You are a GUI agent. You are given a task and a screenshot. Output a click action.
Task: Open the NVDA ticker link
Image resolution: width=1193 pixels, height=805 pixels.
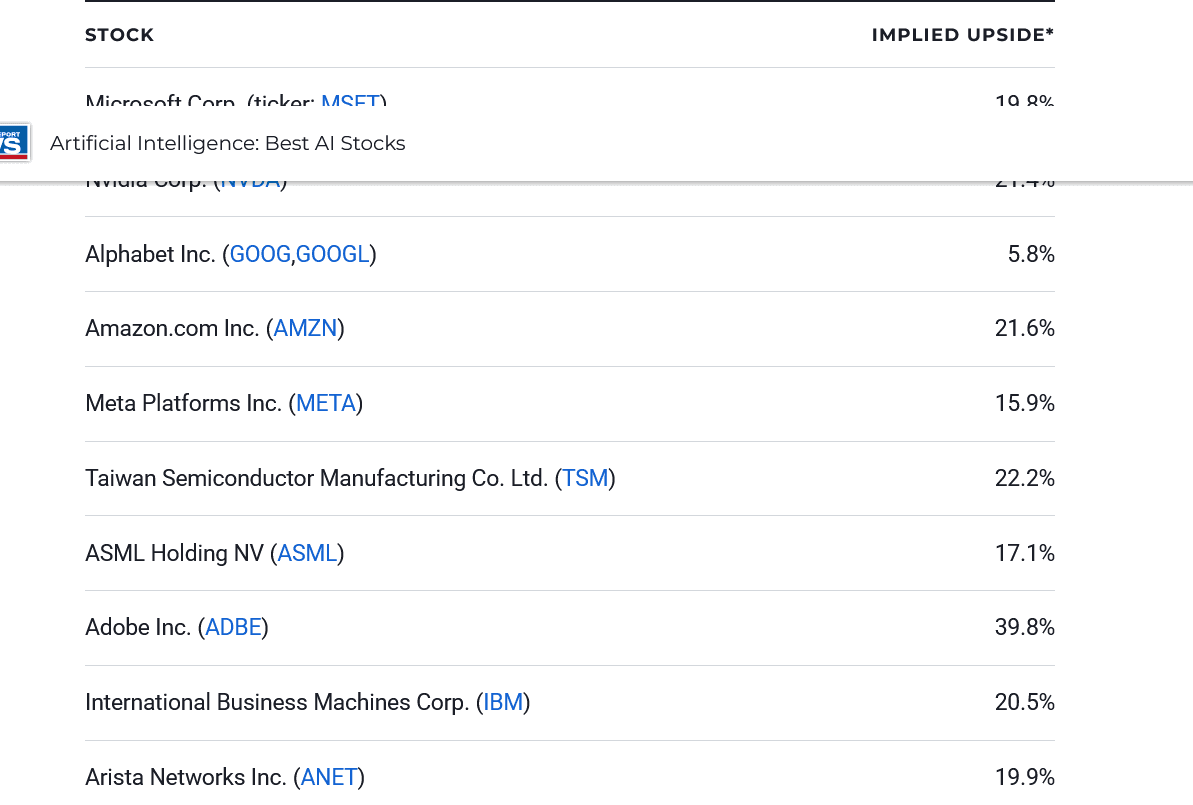point(249,178)
